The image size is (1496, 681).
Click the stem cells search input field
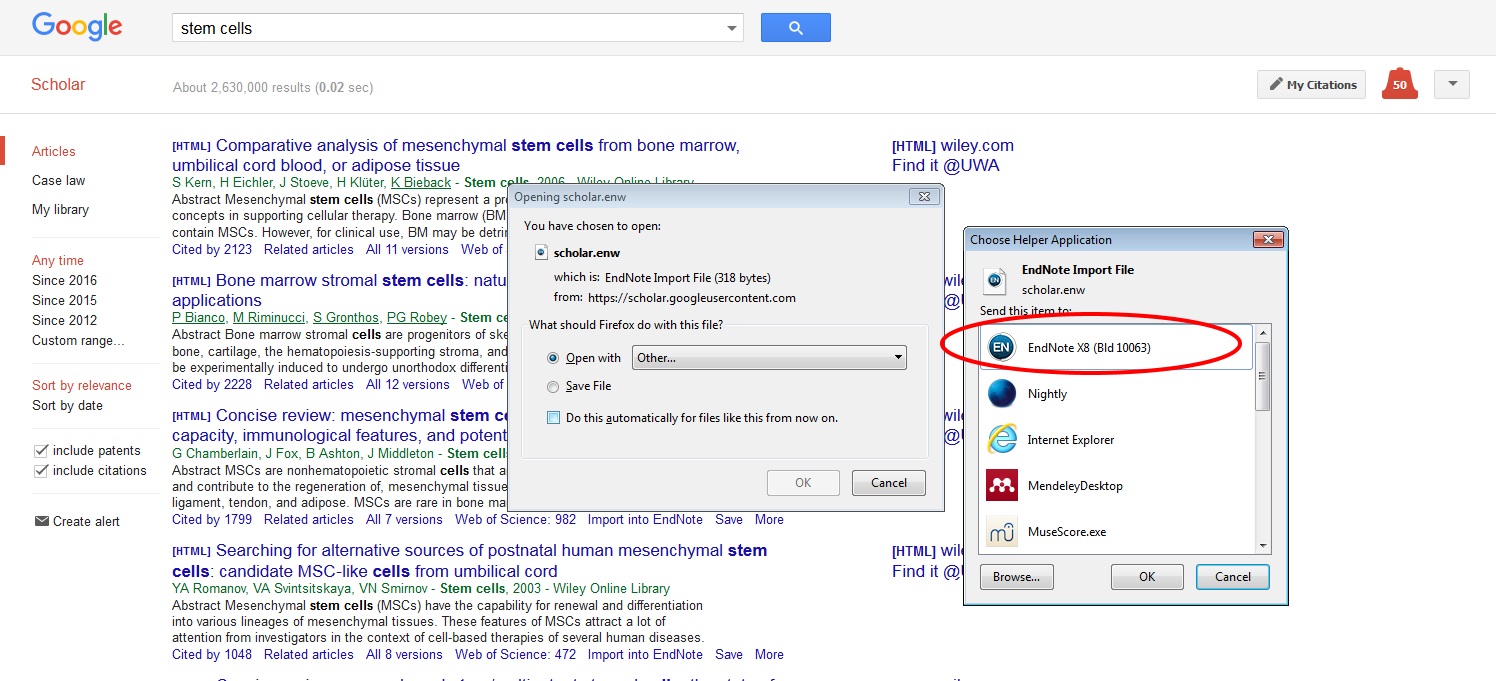tap(448, 28)
